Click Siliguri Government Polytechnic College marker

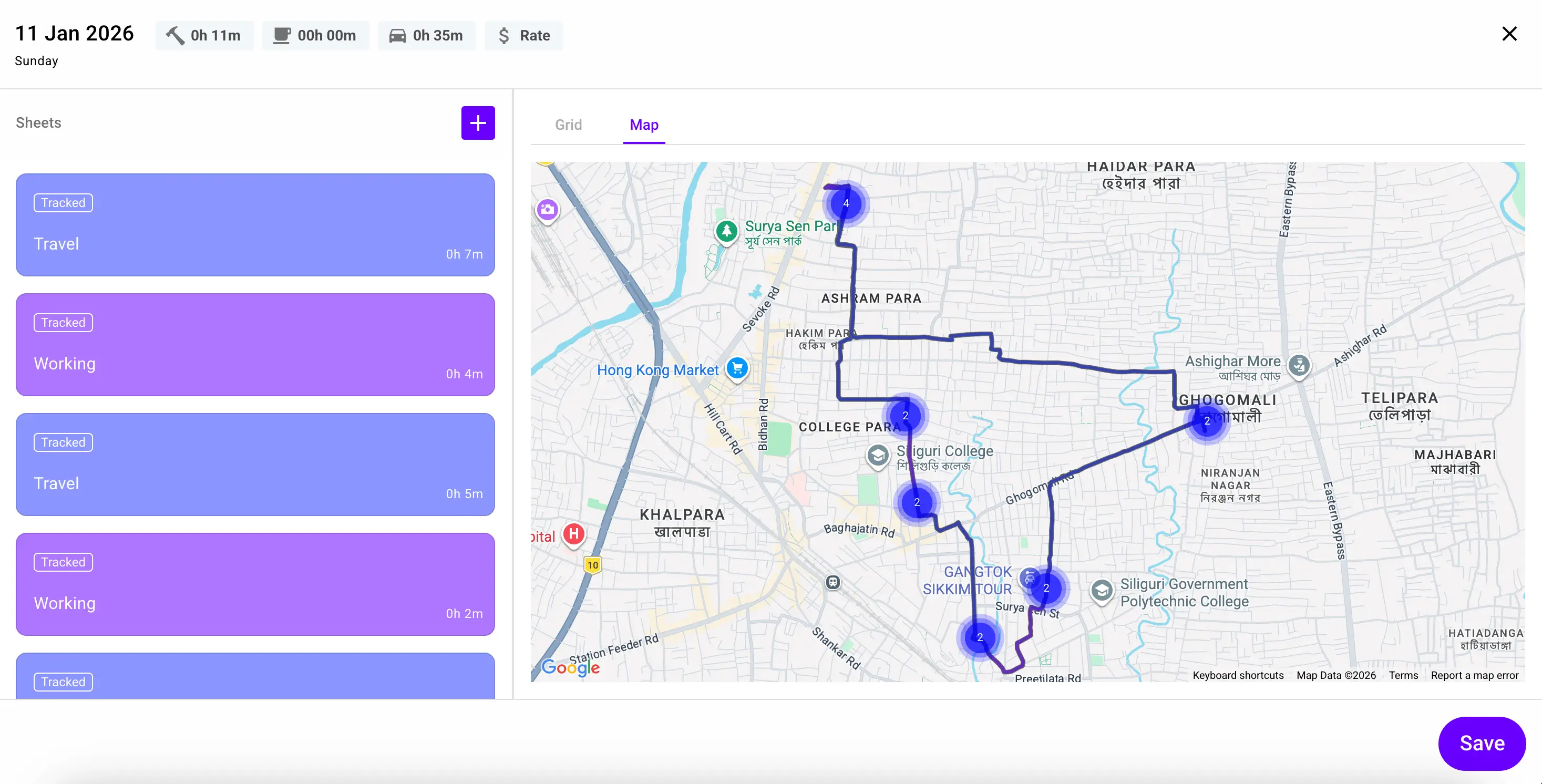point(1102,591)
